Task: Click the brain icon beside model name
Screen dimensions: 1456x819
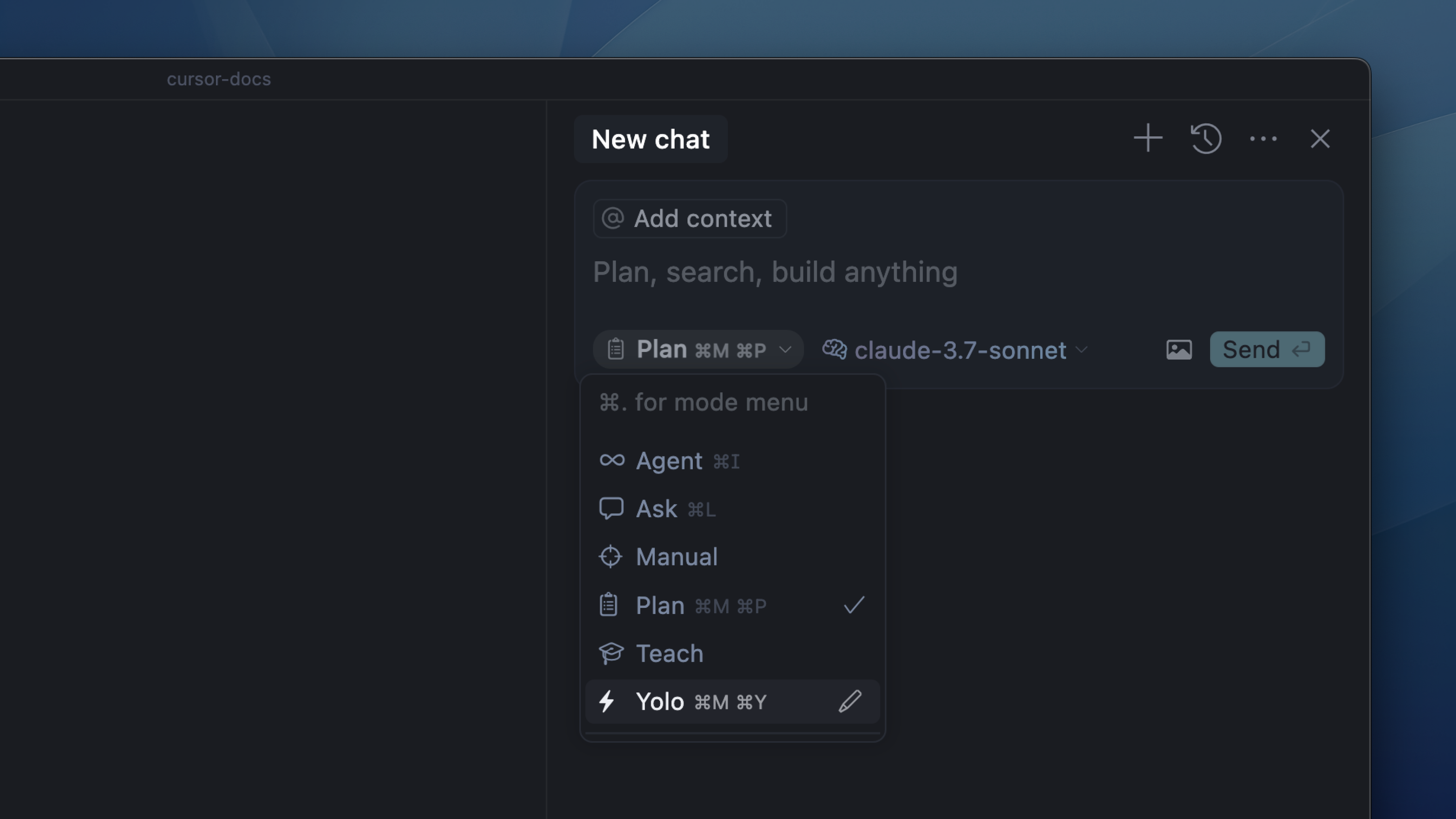Action: click(834, 350)
